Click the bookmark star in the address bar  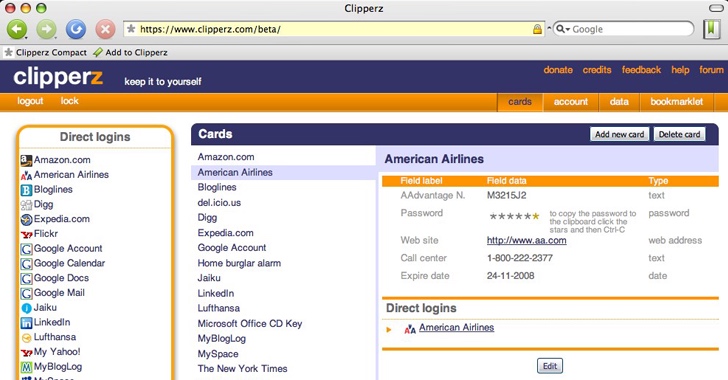(131, 29)
